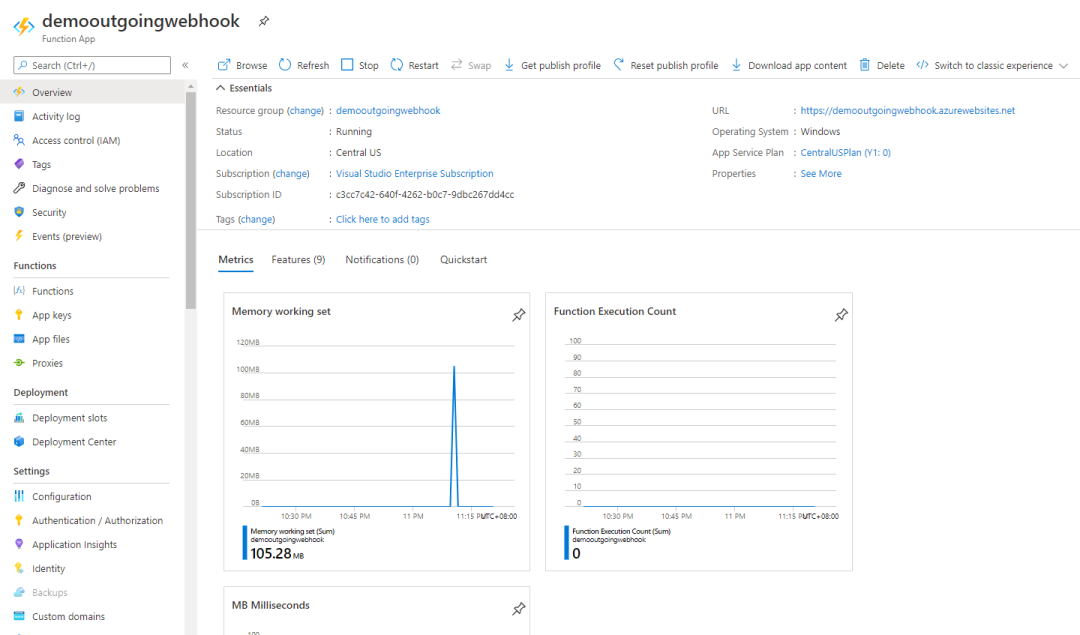Viewport: 1080px width, 635px height.
Task: Download the publish profile via Get publish profile
Action: point(552,65)
